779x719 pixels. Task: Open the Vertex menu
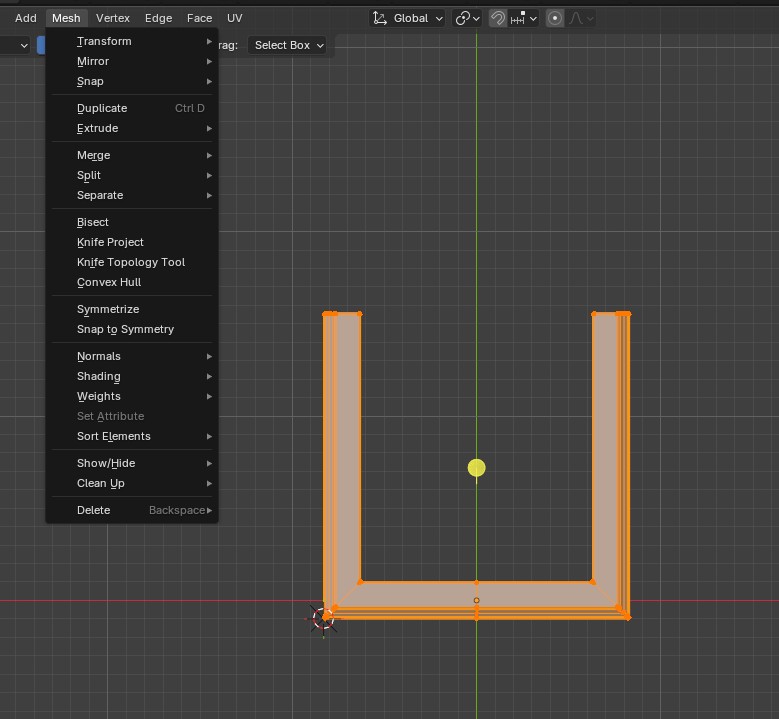coord(113,18)
